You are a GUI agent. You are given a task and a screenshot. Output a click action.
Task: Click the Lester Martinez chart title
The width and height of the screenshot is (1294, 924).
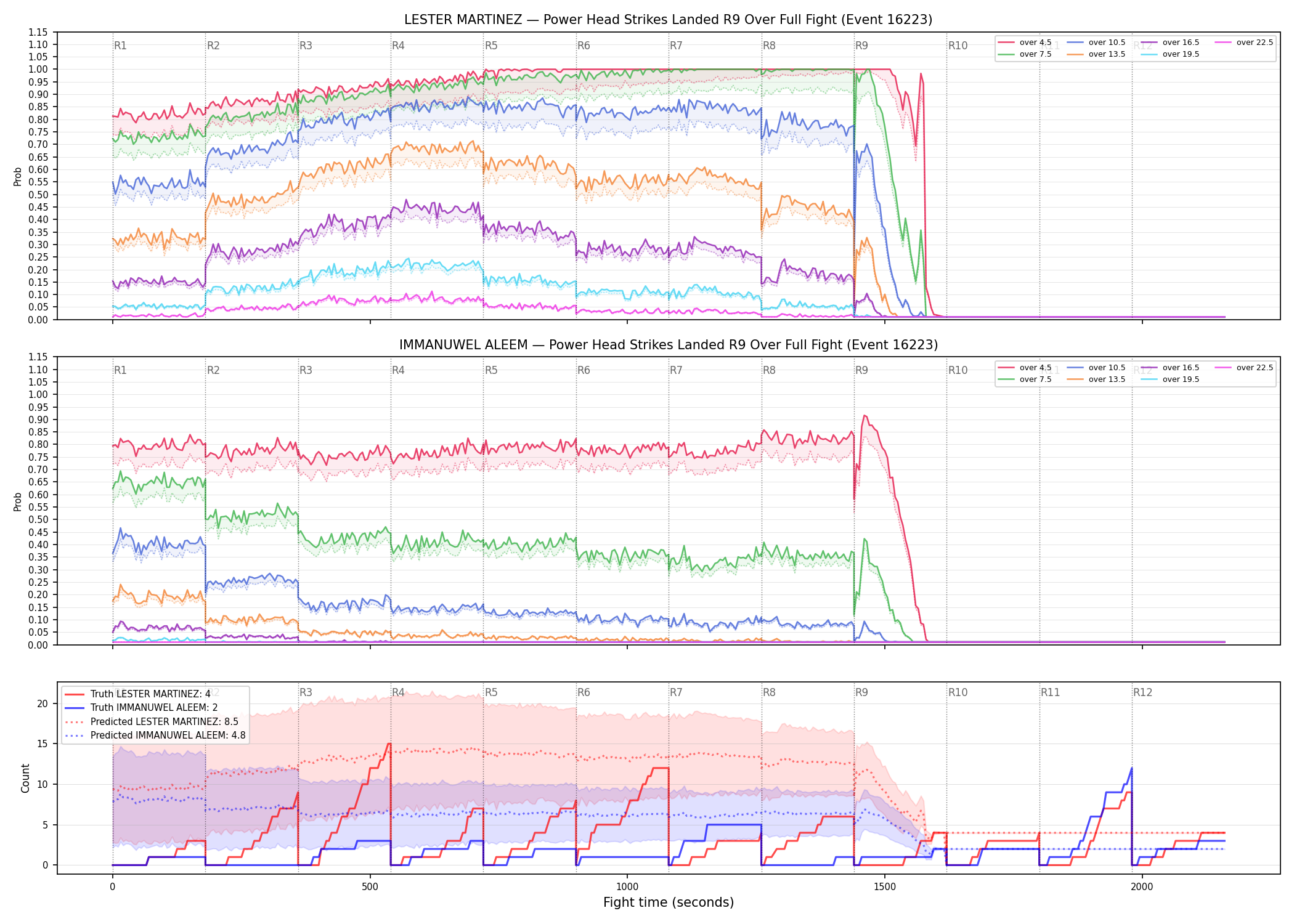coord(669,20)
